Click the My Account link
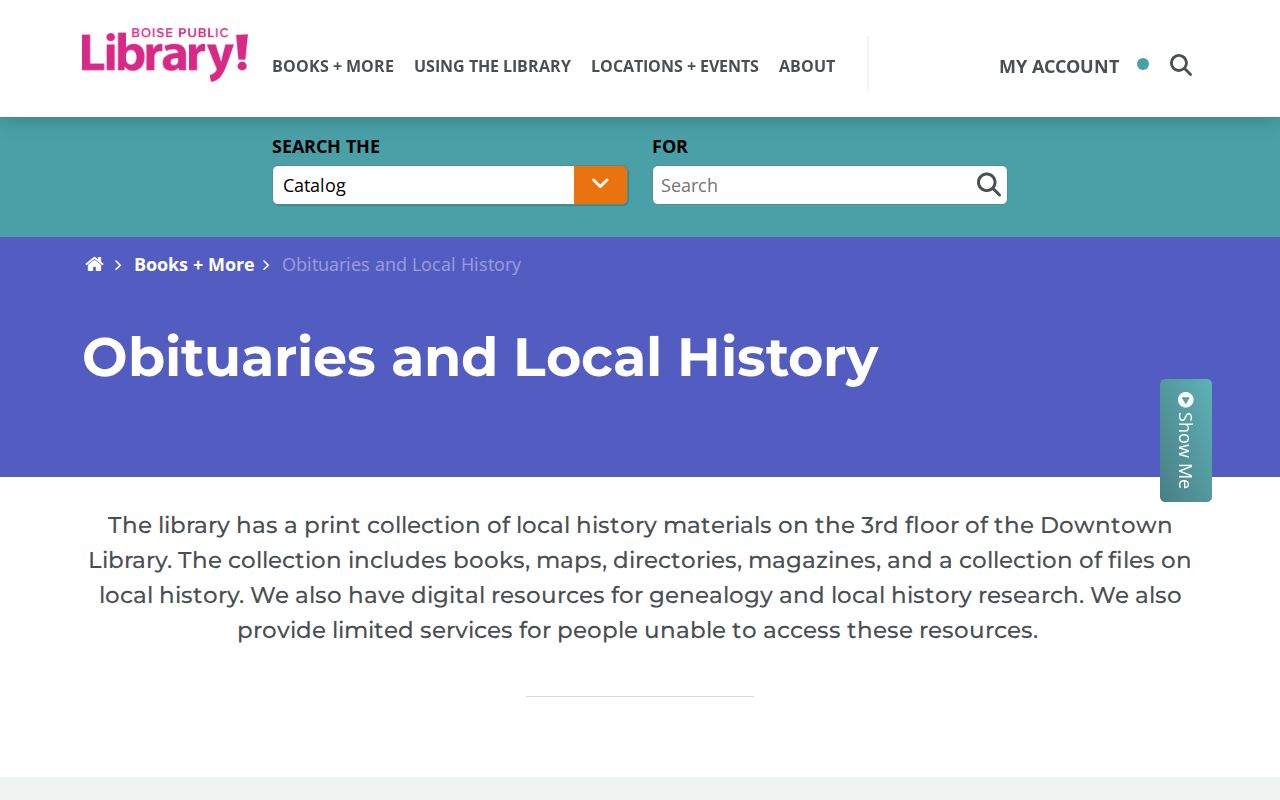The image size is (1280, 800). tap(1059, 66)
